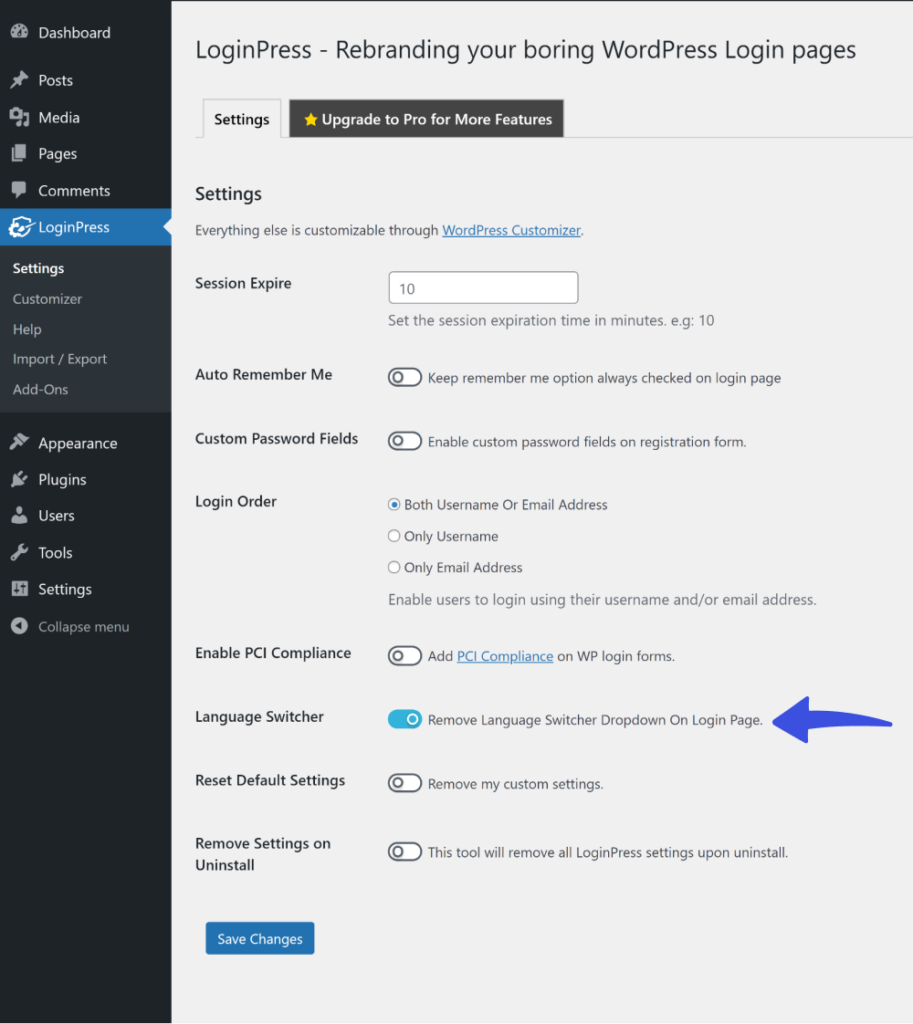Open the Customizer submenu item

(x=47, y=298)
